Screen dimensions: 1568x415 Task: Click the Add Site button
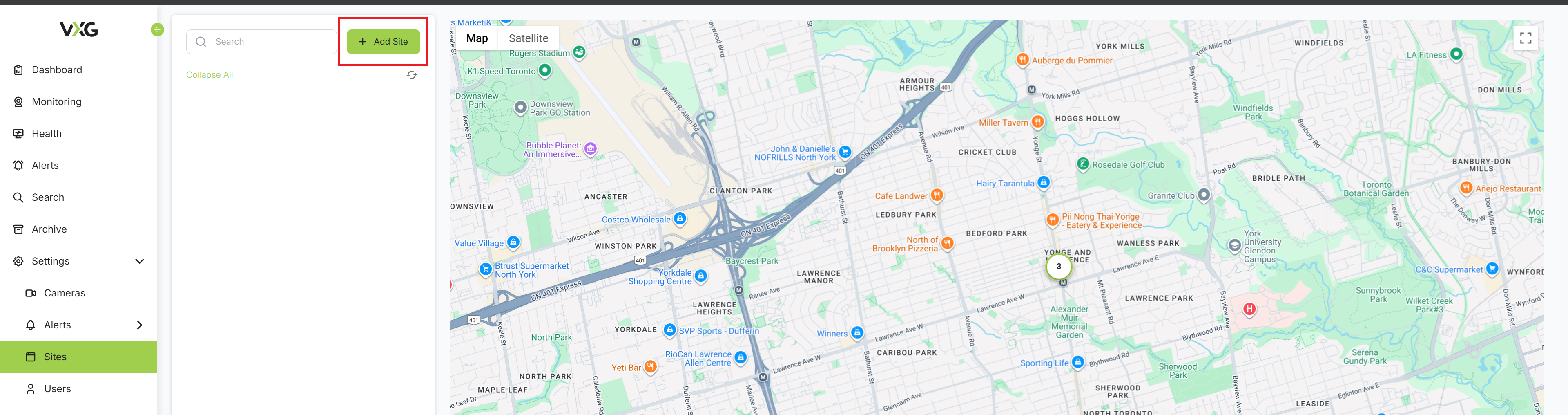(384, 41)
